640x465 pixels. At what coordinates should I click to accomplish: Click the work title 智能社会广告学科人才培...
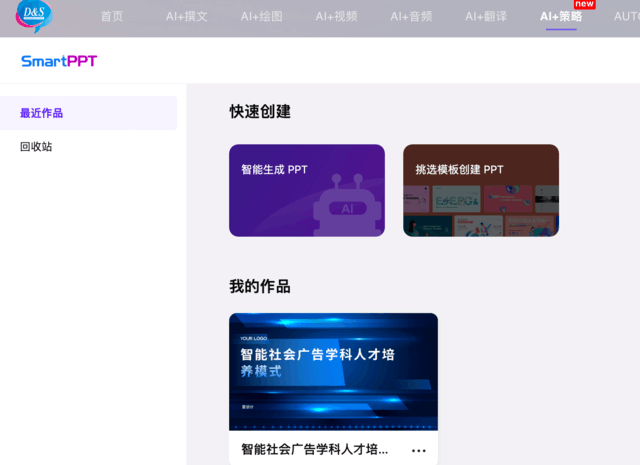tap(315, 449)
